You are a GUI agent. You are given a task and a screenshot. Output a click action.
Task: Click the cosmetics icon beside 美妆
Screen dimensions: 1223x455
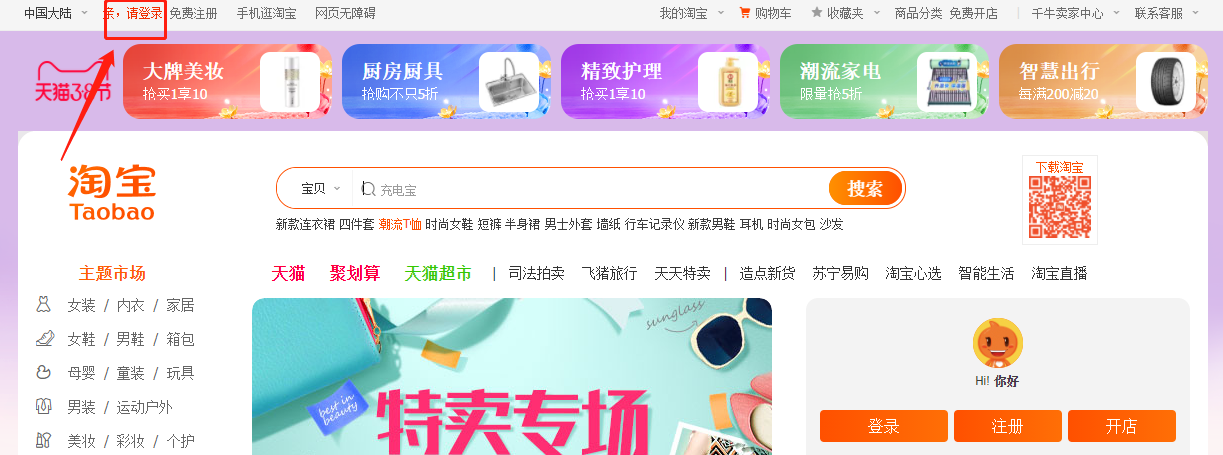point(43,440)
